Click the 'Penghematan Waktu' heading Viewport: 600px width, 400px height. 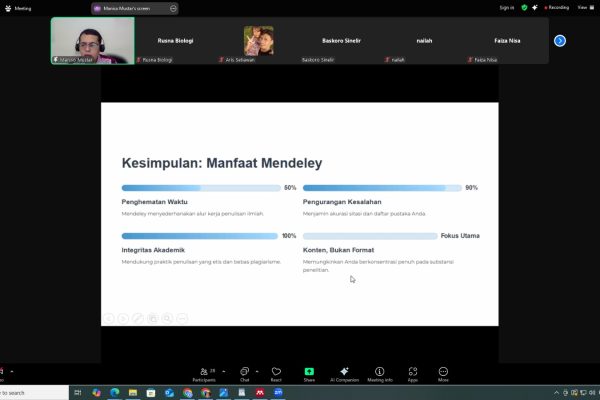pos(155,202)
